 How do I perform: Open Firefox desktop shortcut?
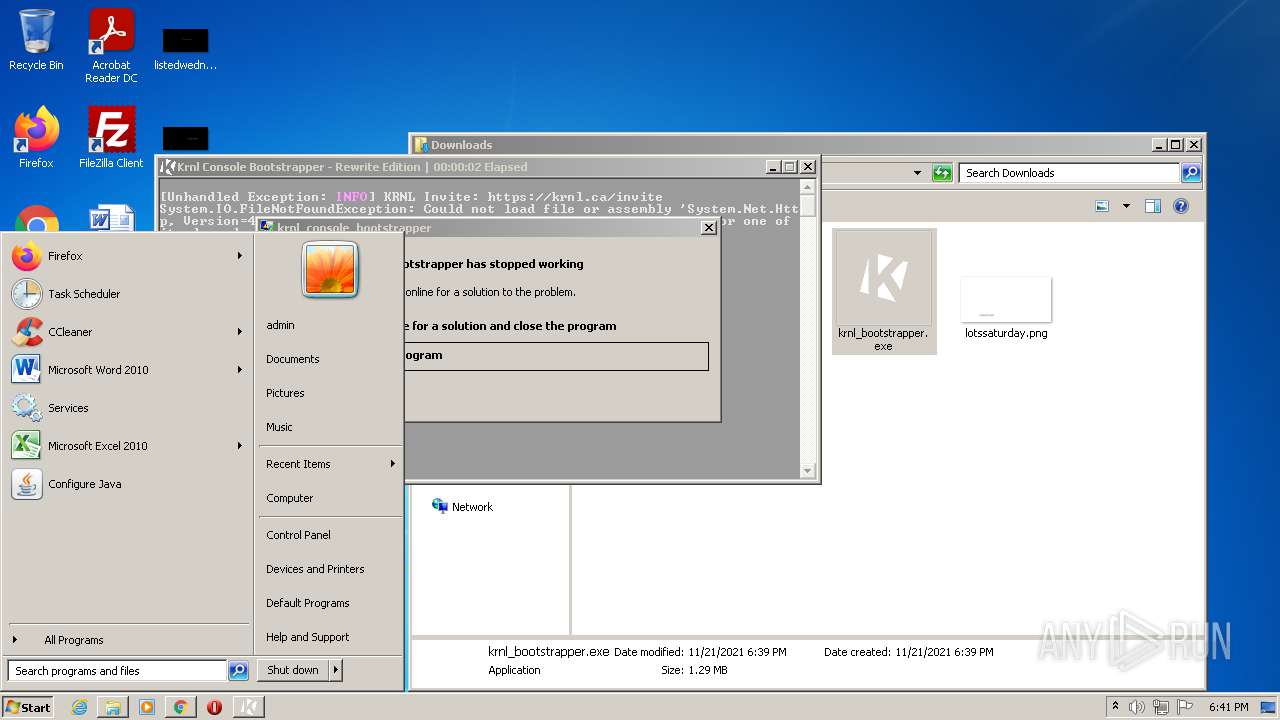(36, 137)
